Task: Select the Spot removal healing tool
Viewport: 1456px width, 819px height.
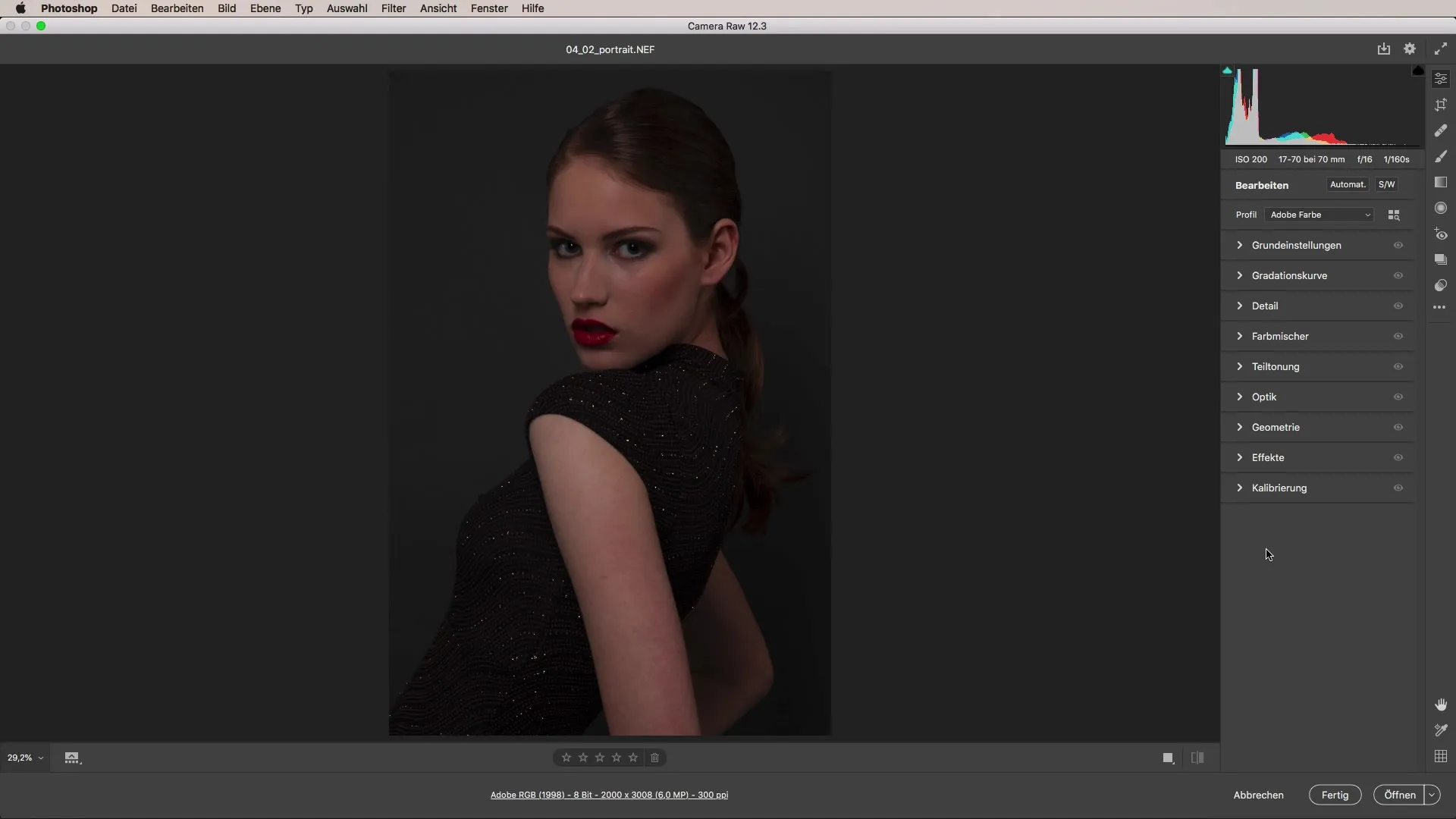Action: tap(1441, 130)
